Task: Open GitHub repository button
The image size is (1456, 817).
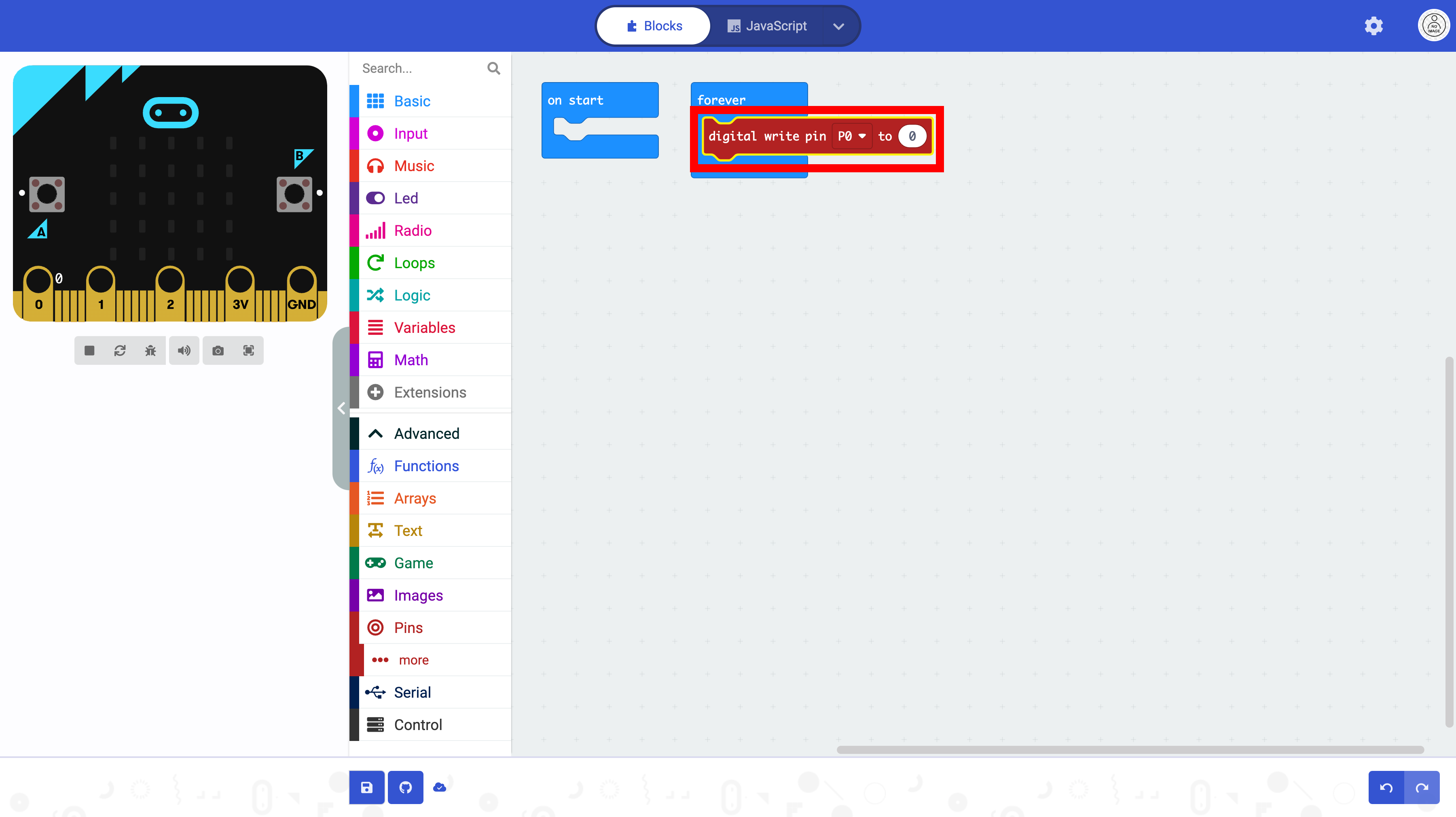Action: [405, 787]
